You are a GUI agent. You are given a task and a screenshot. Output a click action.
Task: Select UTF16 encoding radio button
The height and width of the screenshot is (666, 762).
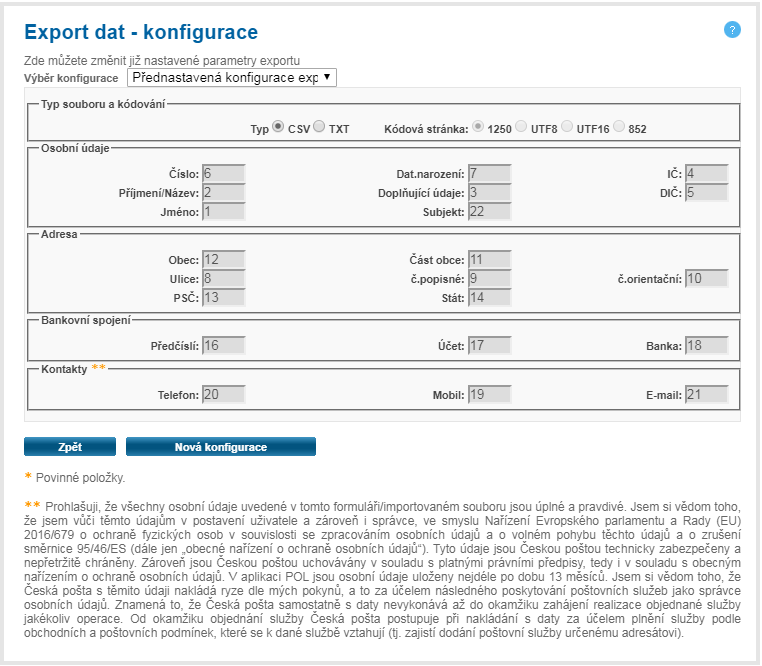point(567,127)
